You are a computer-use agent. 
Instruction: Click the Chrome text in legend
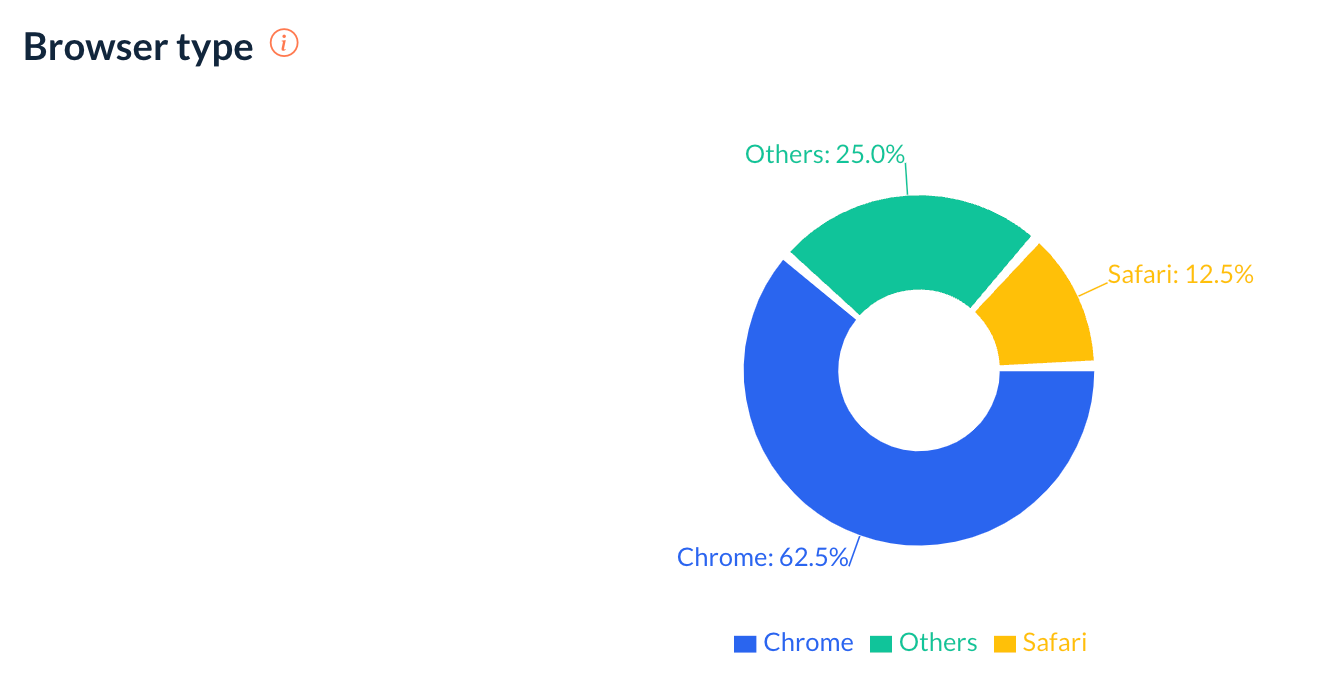809,642
